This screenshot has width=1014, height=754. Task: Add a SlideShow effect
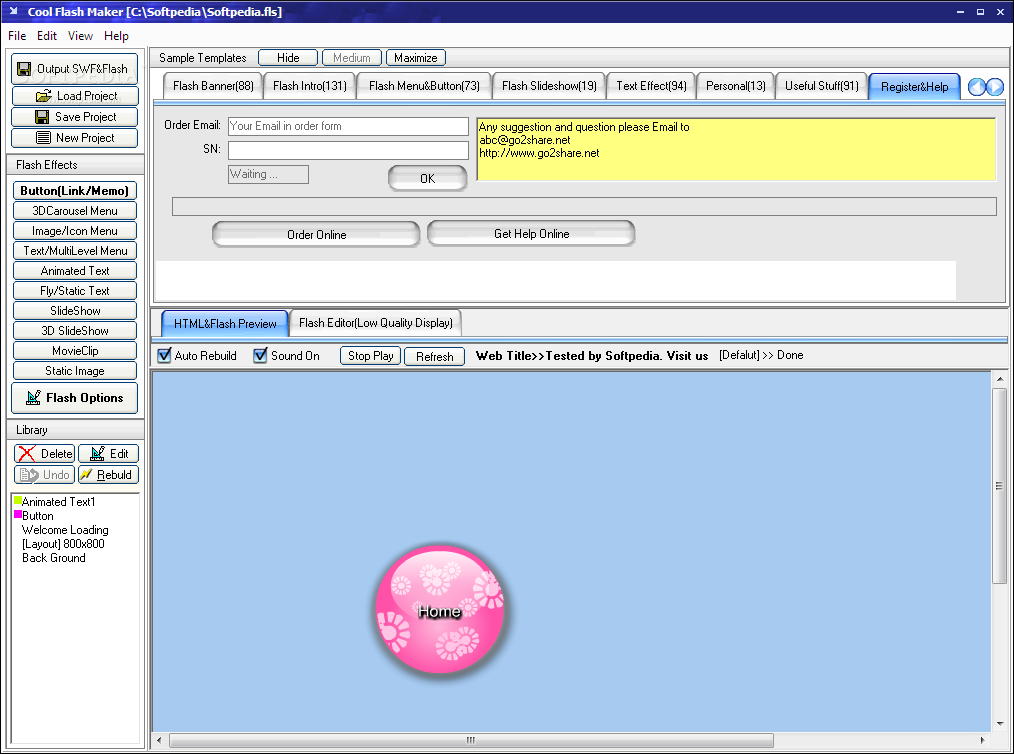[x=74, y=311]
